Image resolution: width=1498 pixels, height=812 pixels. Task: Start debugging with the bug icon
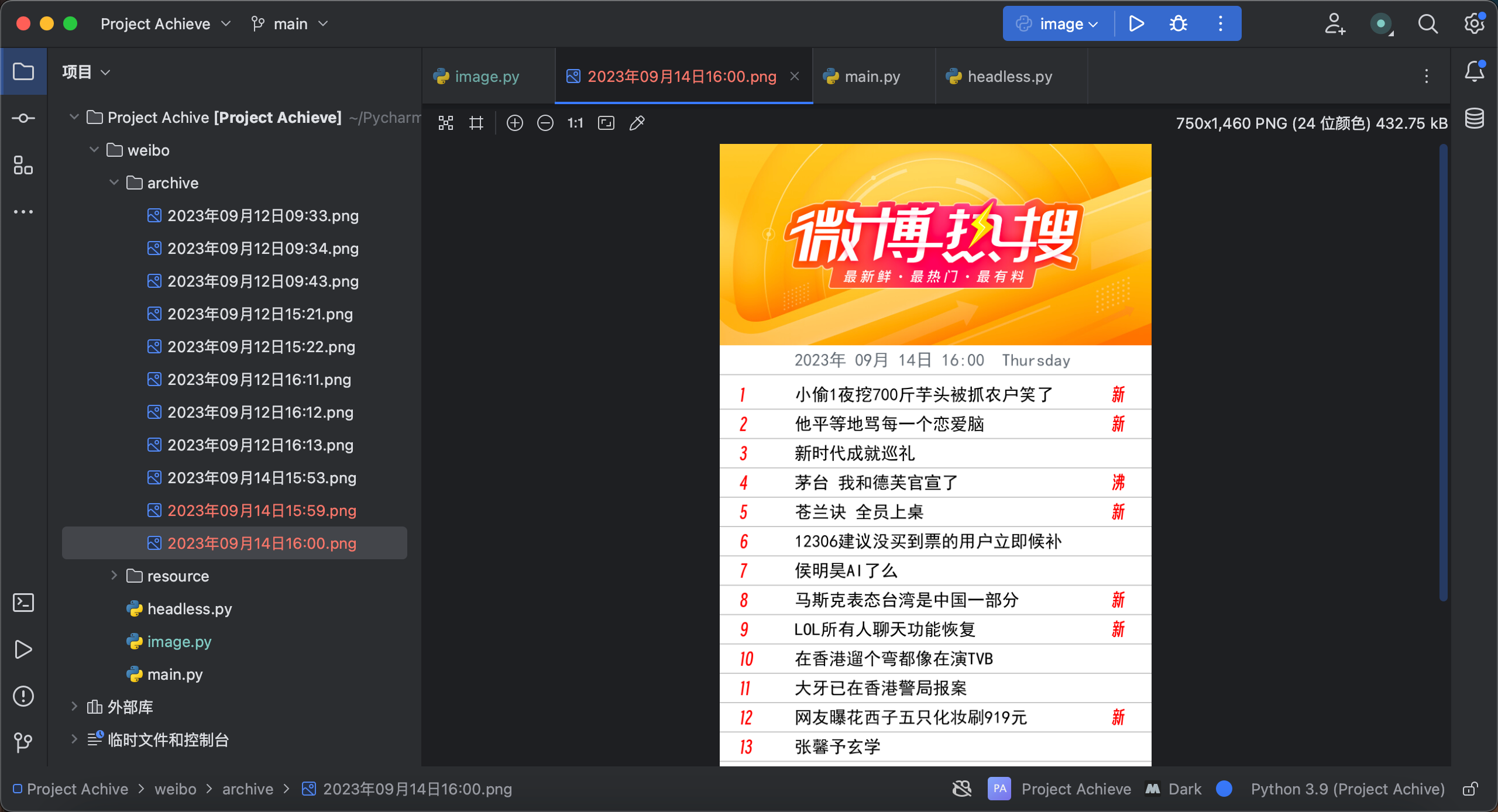1179,23
